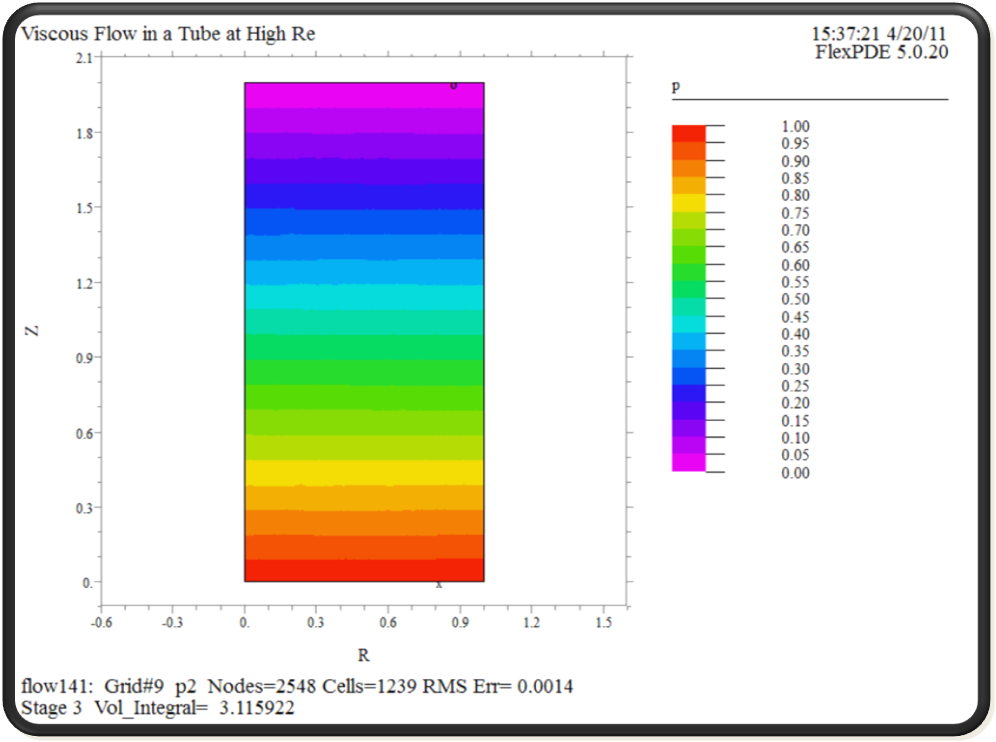Click the Z axis label
Screen dimensions: 996x742
click(32, 331)
